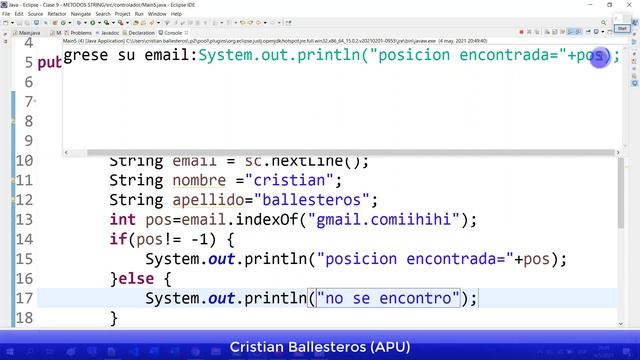Click the New file toolbar icon
The height and width of the screenshot is (360, 640).
[x=5, y=23]
